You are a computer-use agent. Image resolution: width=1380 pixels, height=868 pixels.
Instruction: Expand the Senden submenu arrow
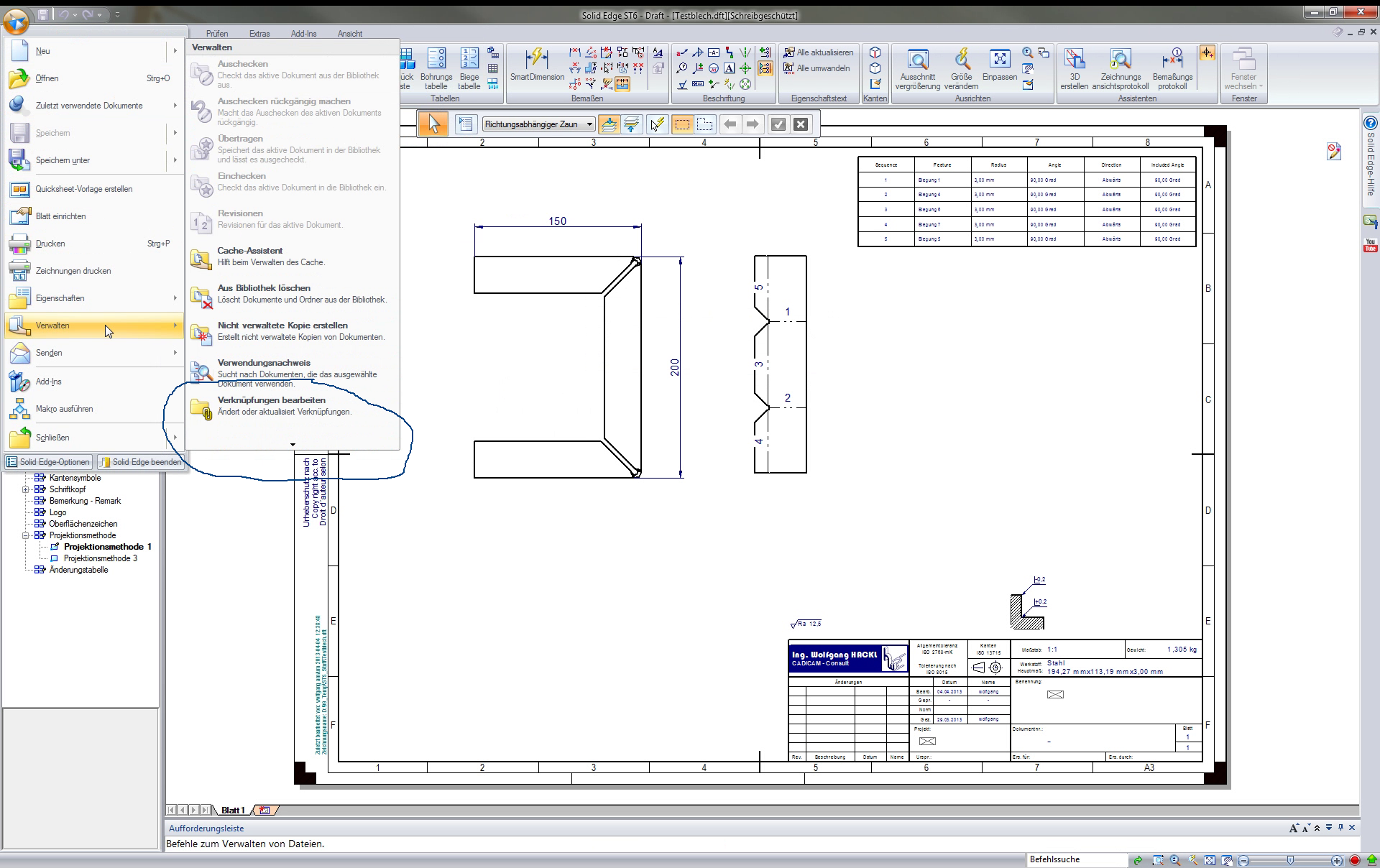coord(175,353)
